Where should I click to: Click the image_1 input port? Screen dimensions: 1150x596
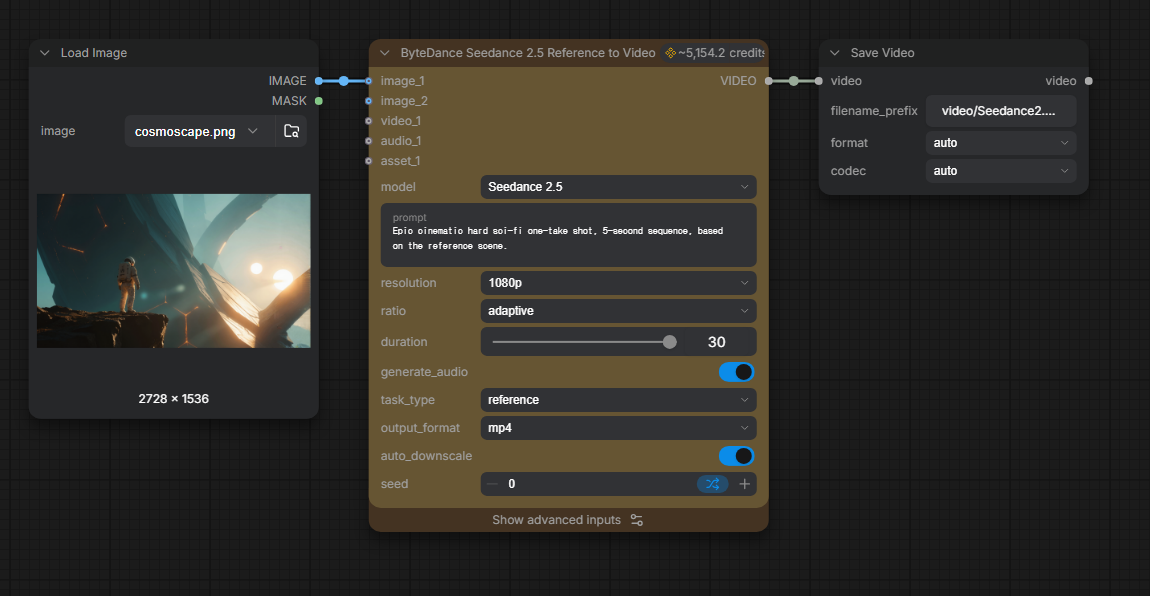click(x=368, y=81)
